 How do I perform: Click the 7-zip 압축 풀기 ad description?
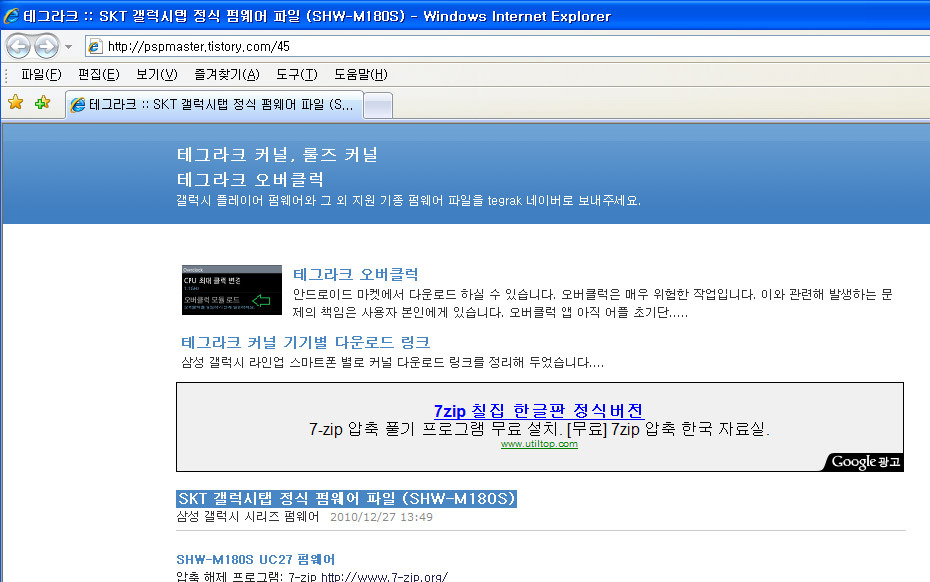pos(539,429)
